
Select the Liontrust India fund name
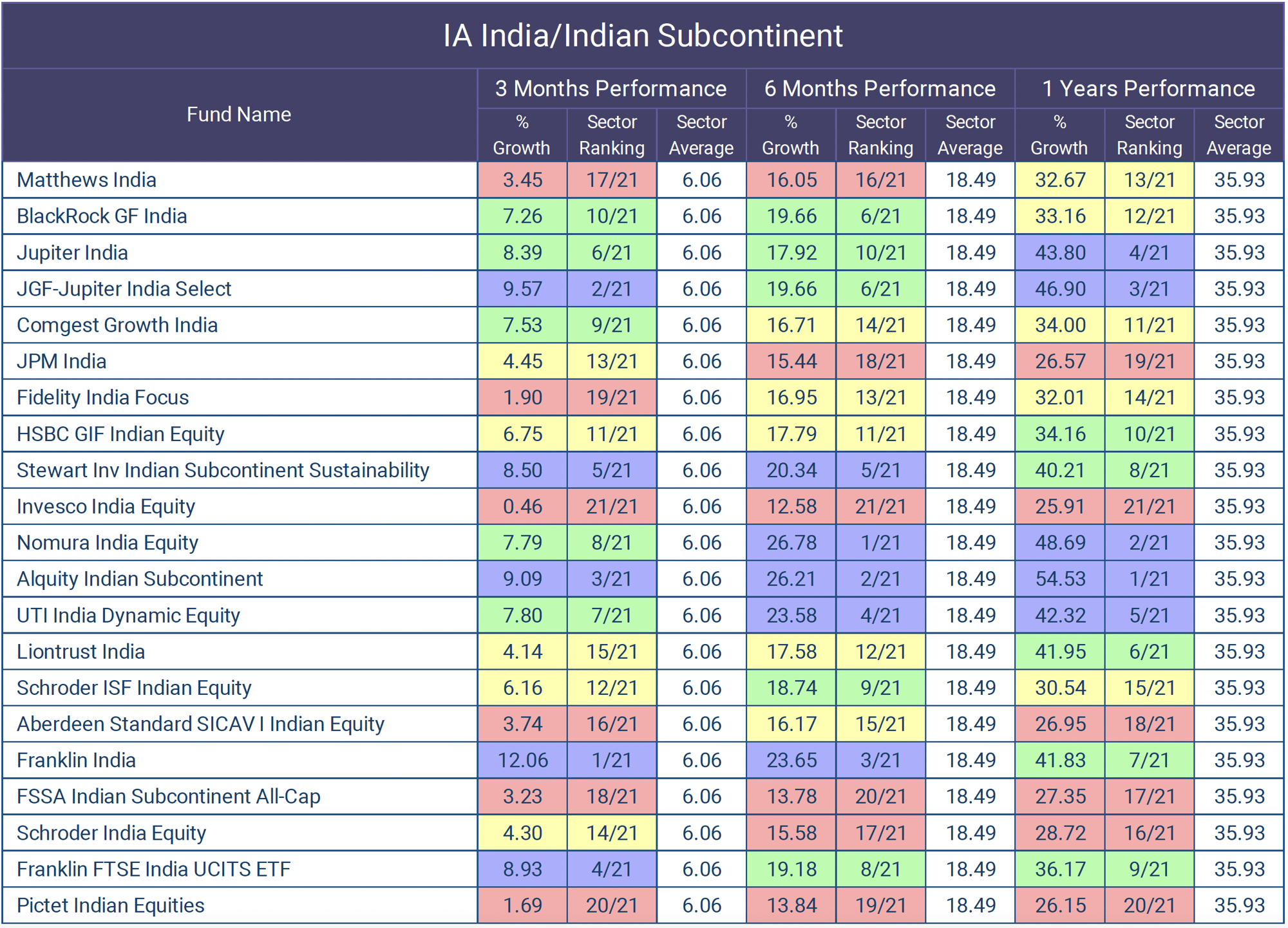[80, 652]
